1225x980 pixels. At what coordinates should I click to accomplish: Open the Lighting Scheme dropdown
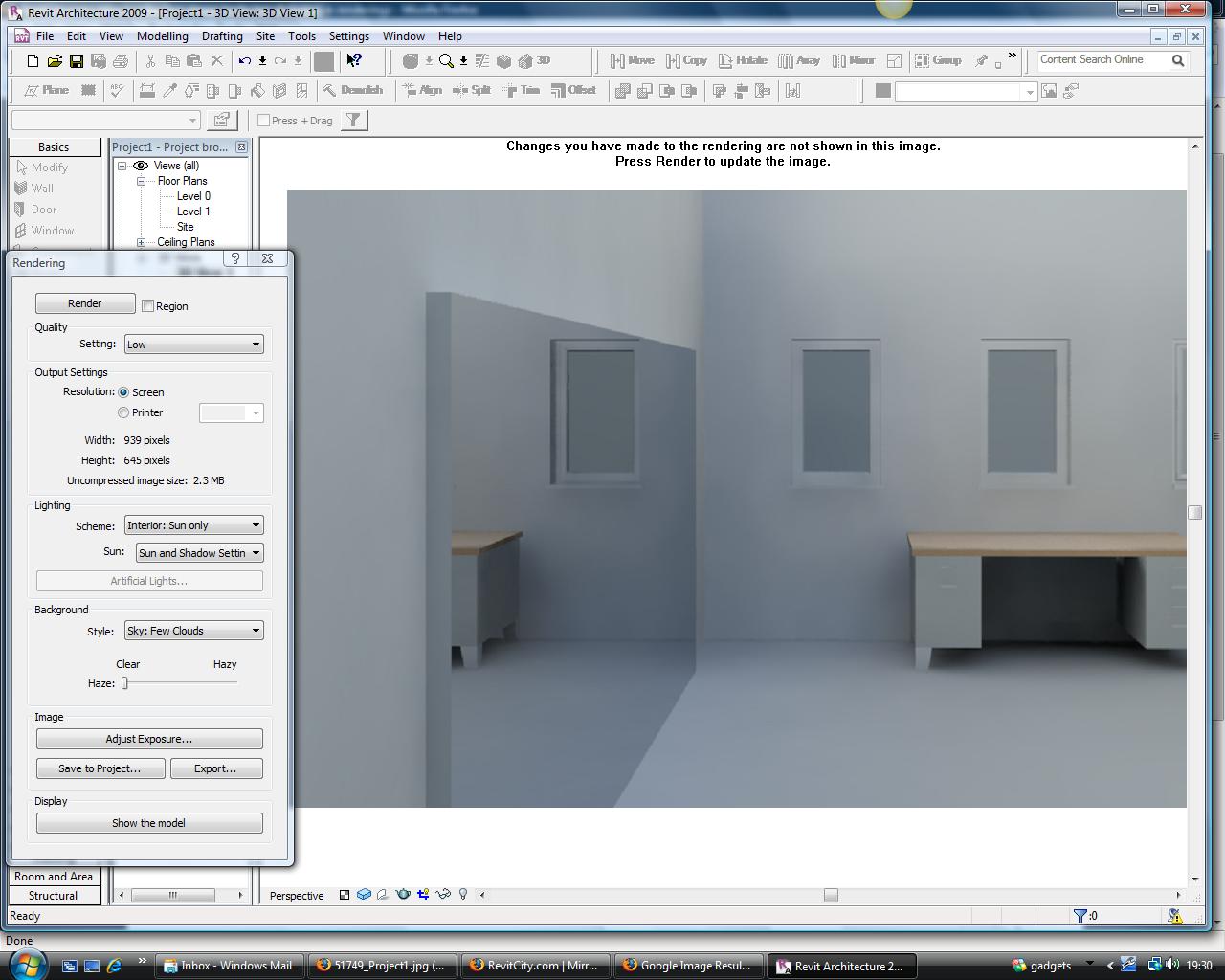point(193,525)
